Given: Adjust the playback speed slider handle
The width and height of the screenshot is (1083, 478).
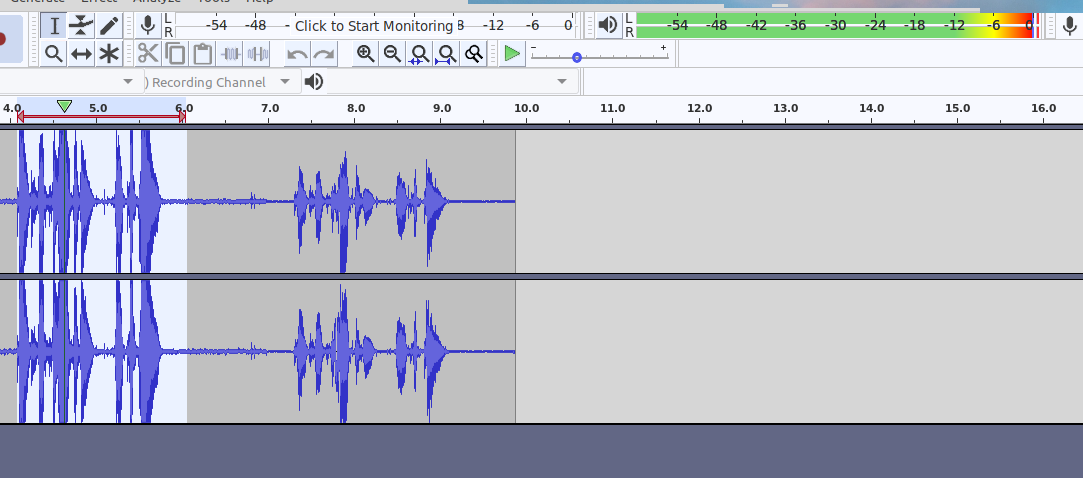Looking at the screenshot, I should click(577, 57).
